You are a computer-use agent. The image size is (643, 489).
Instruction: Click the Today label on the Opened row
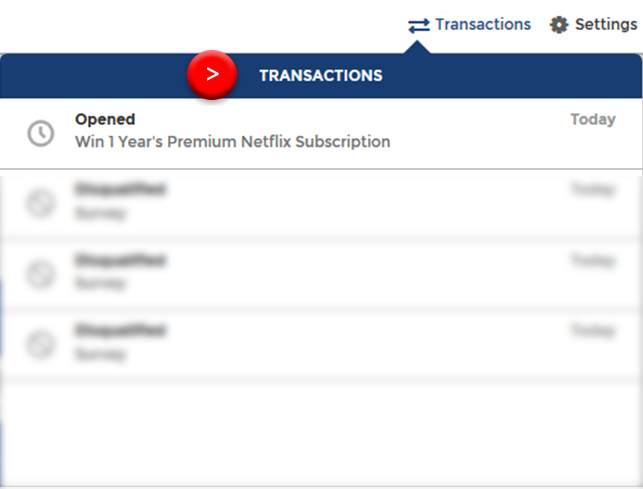coord(593,119)
